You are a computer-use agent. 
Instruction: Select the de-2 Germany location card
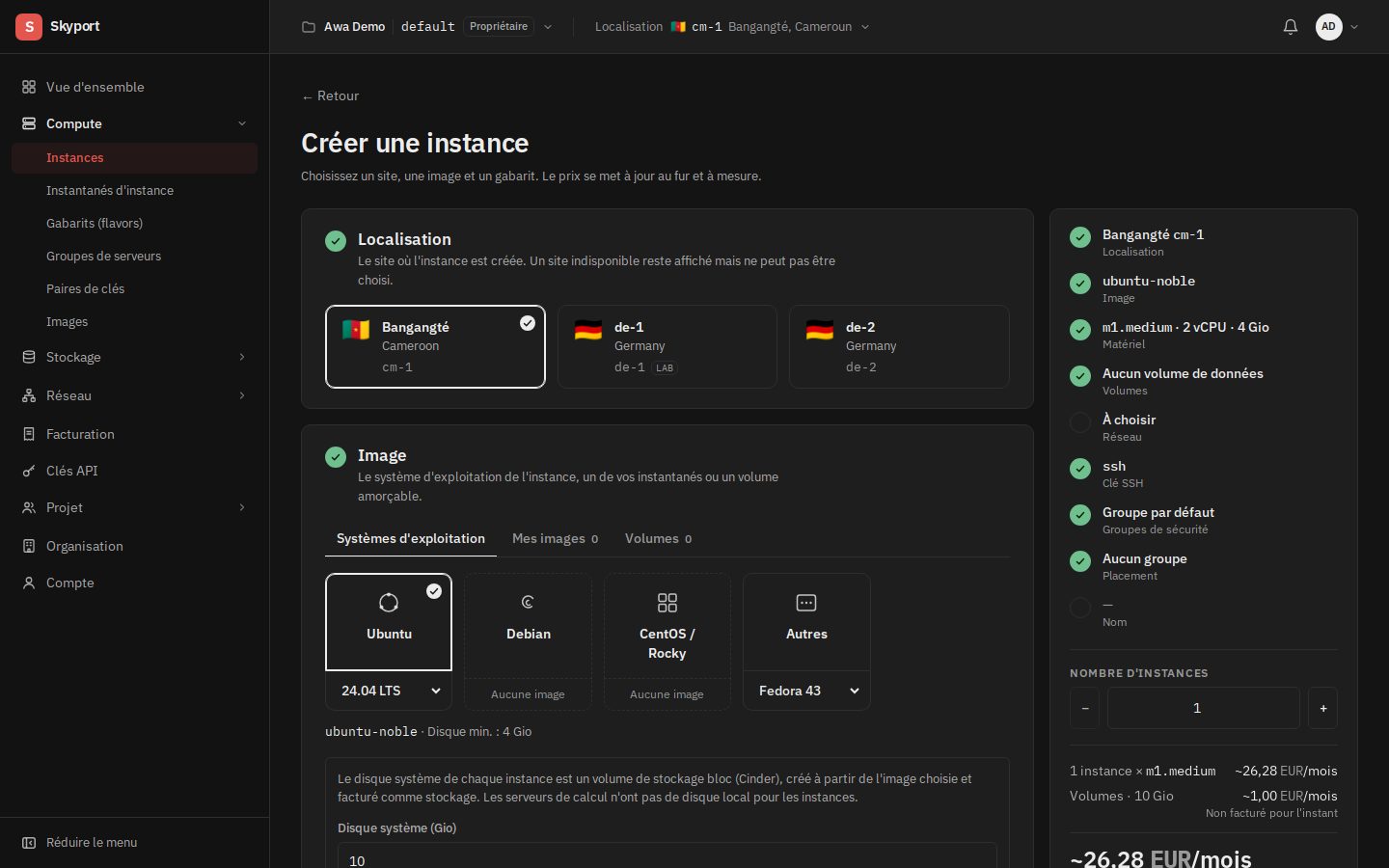pos(899,346)
